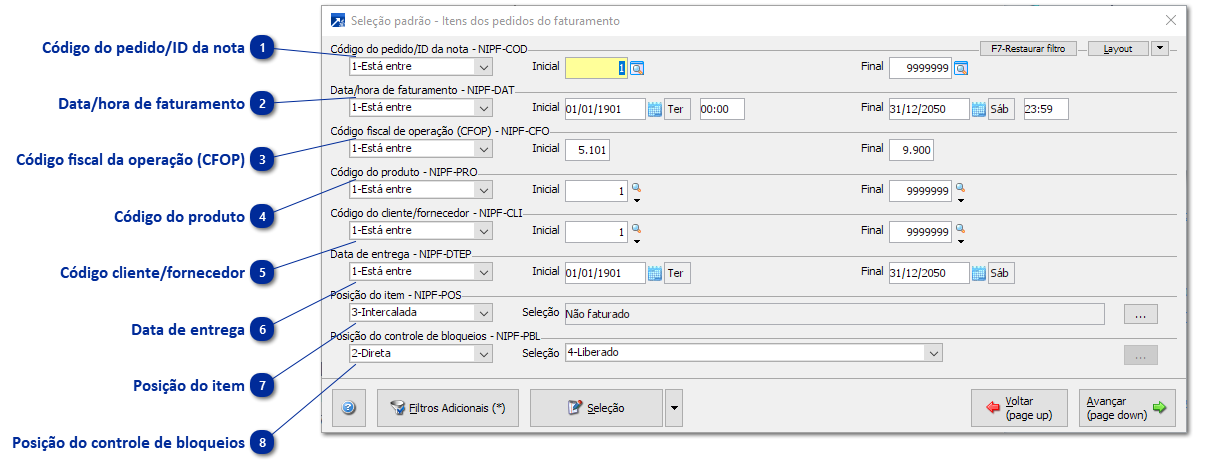Click Data de entrega Inicial date field
The height and width of the screenshot is (469, 1210).
[605, 272]
